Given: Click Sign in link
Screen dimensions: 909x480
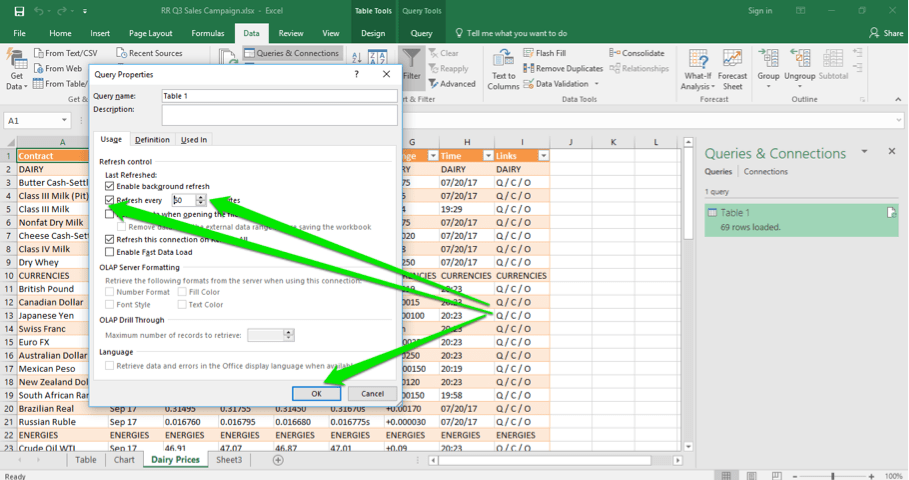Looking at the screenshot, I should click(x=760, y=11).
